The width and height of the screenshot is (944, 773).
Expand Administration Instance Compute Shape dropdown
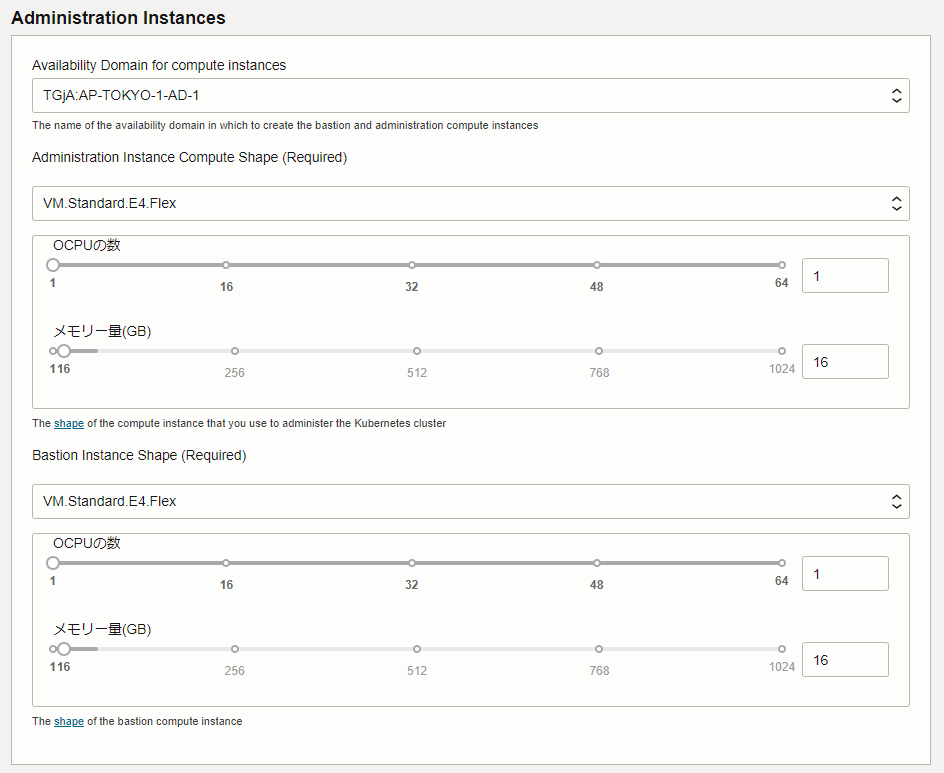470,203
